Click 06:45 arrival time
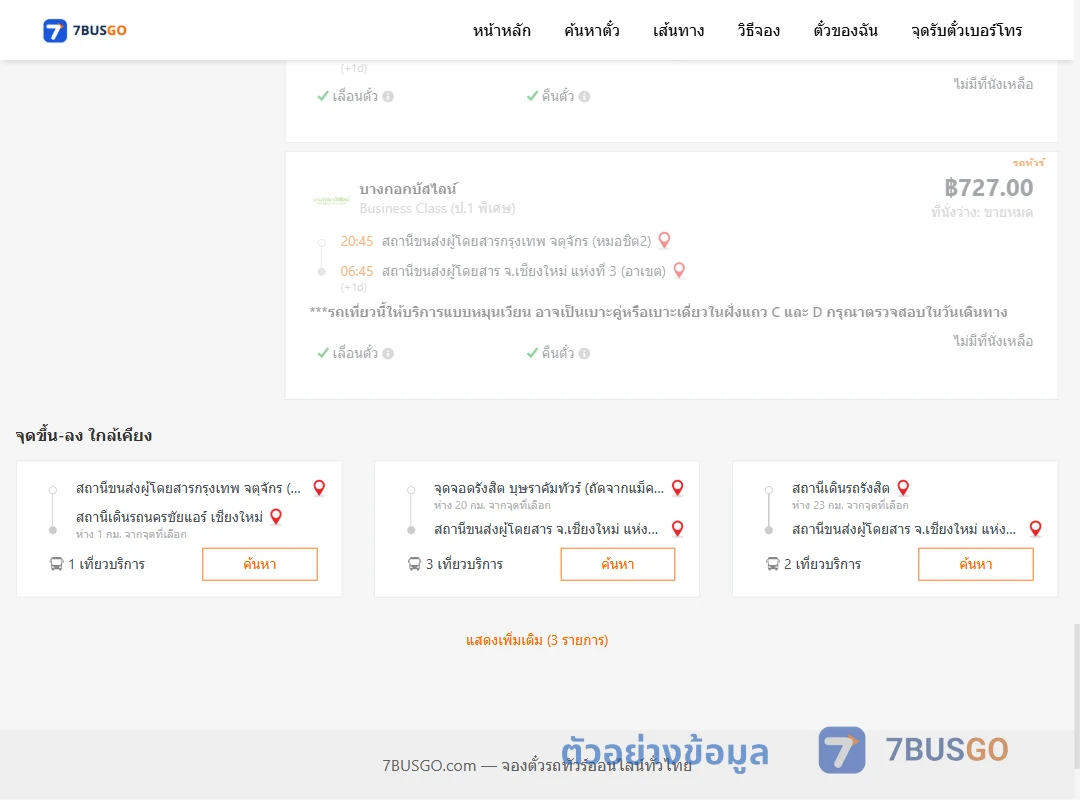Image resolution: width=1080 pixels, height=800 pixels. (x=356, y=271)
